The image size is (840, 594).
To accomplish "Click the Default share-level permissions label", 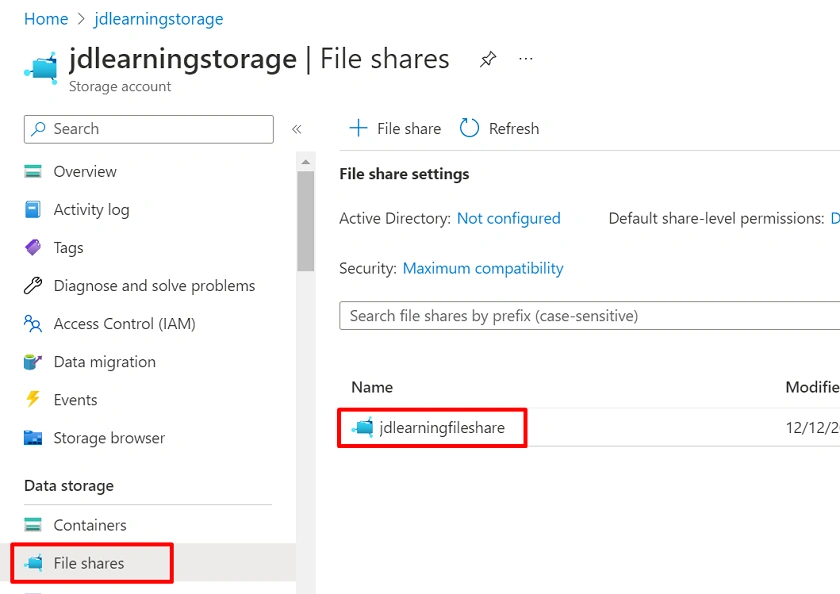I will click(x=716, y=219).
